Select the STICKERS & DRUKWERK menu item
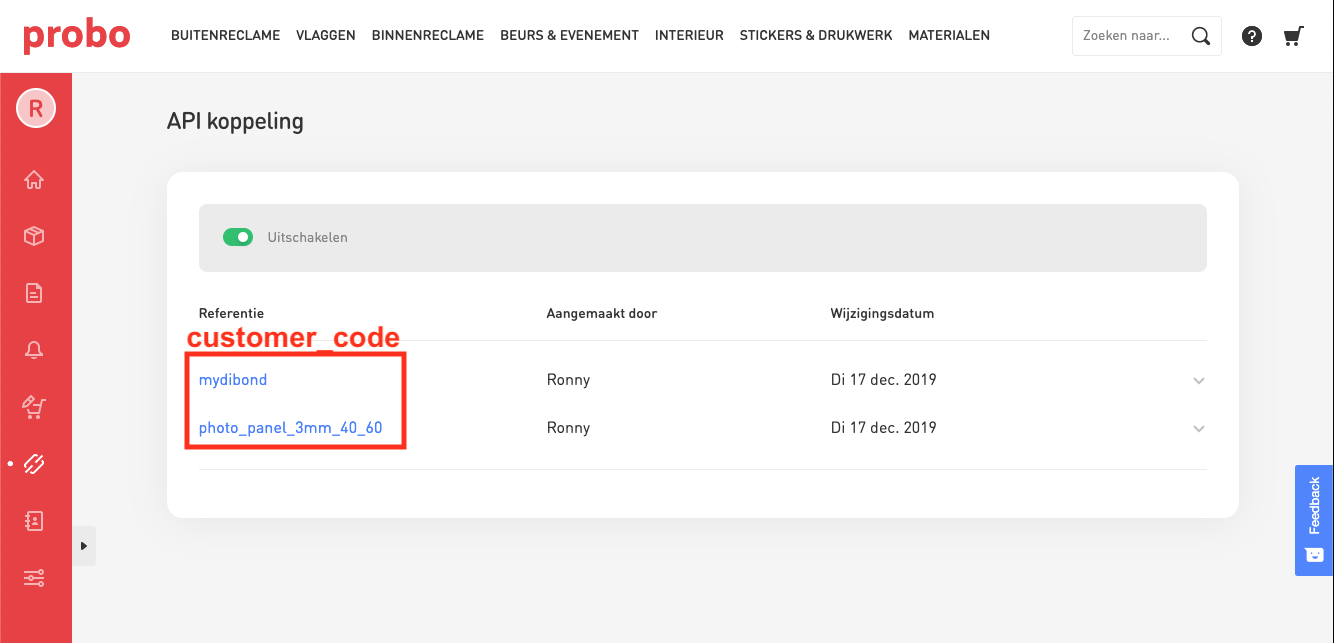This screenshot has height=643, width=1334. [x=816, y=35]
